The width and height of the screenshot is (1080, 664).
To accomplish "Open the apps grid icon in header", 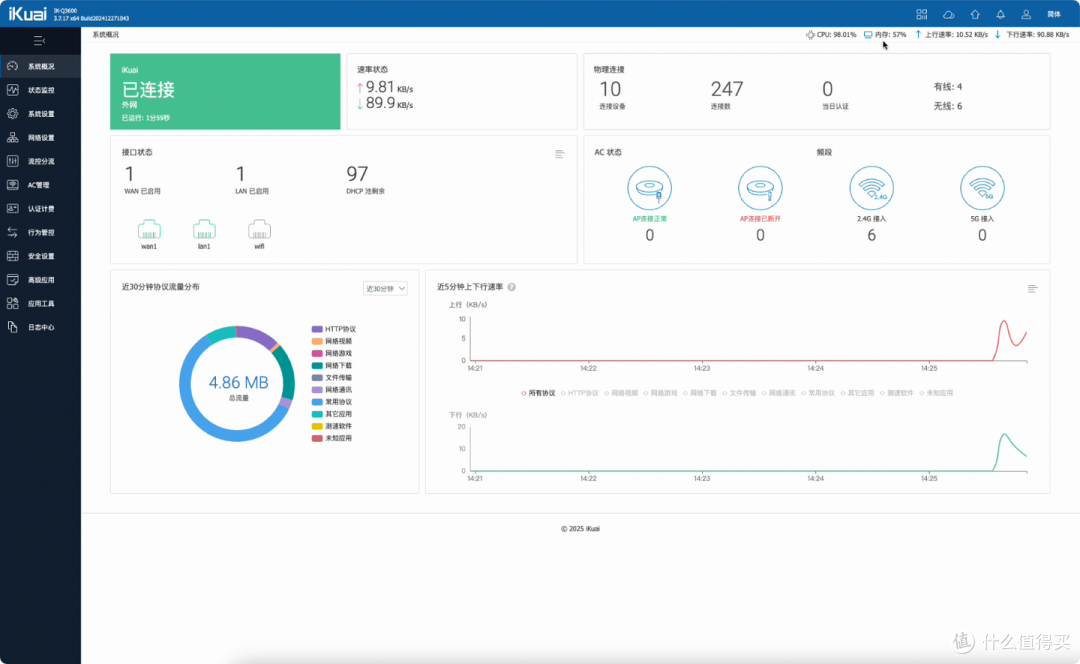I will coord(922,14).
